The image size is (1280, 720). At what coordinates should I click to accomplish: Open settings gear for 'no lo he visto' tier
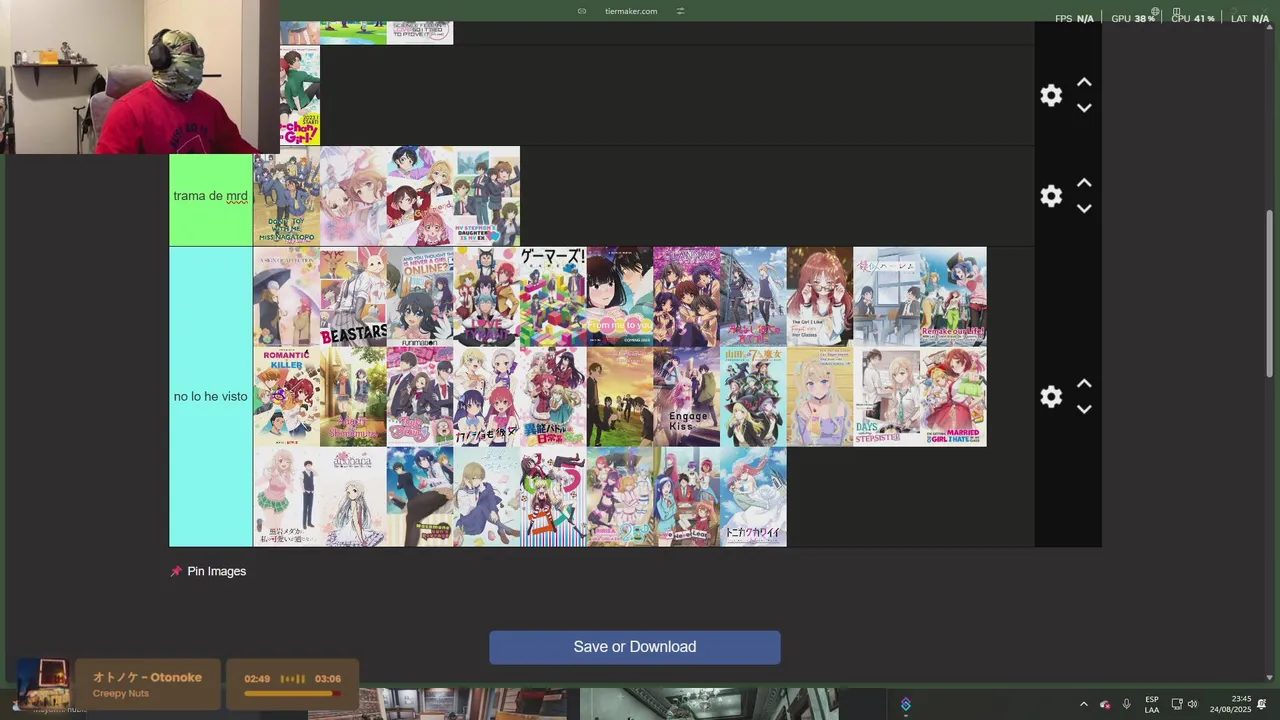pyautogui.click(x=1051, y=396)
